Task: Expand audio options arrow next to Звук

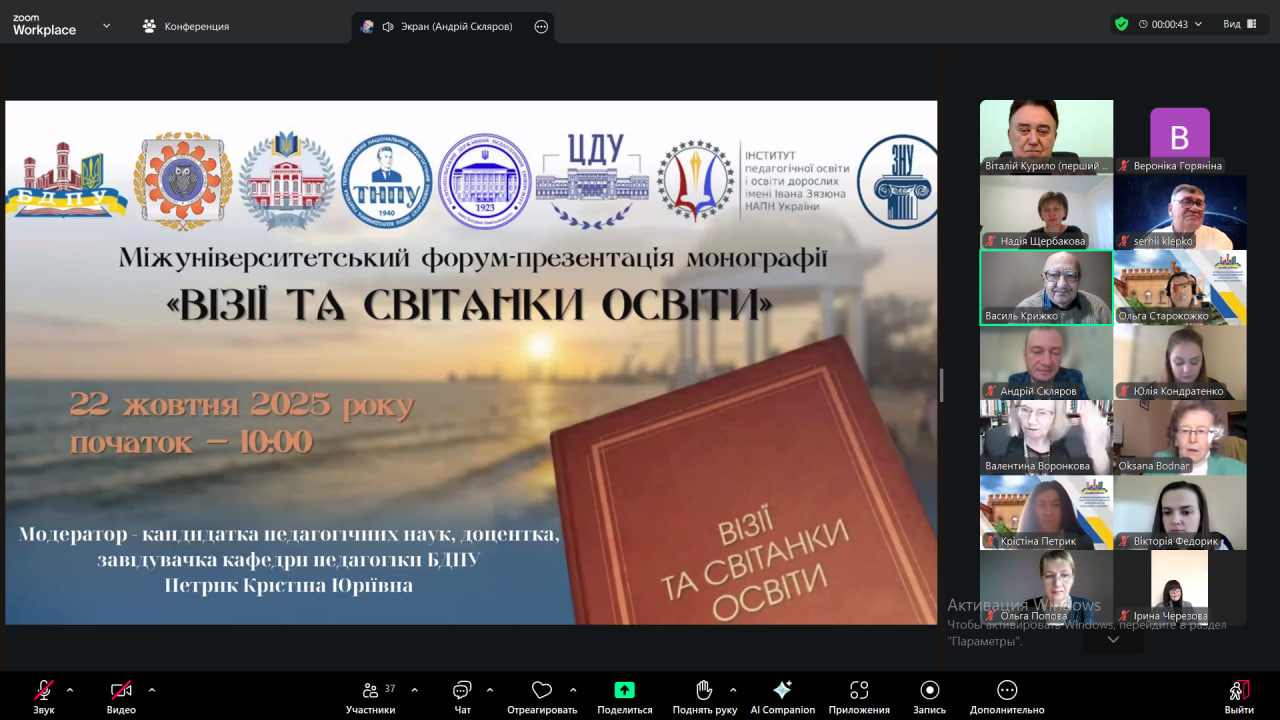Action: (70, 689)
